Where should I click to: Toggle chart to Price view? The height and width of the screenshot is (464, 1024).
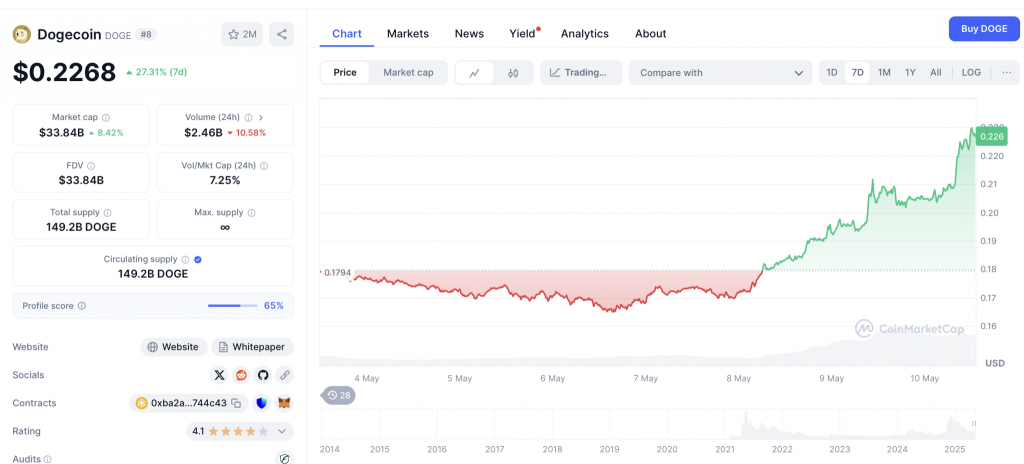click(345, 73)
